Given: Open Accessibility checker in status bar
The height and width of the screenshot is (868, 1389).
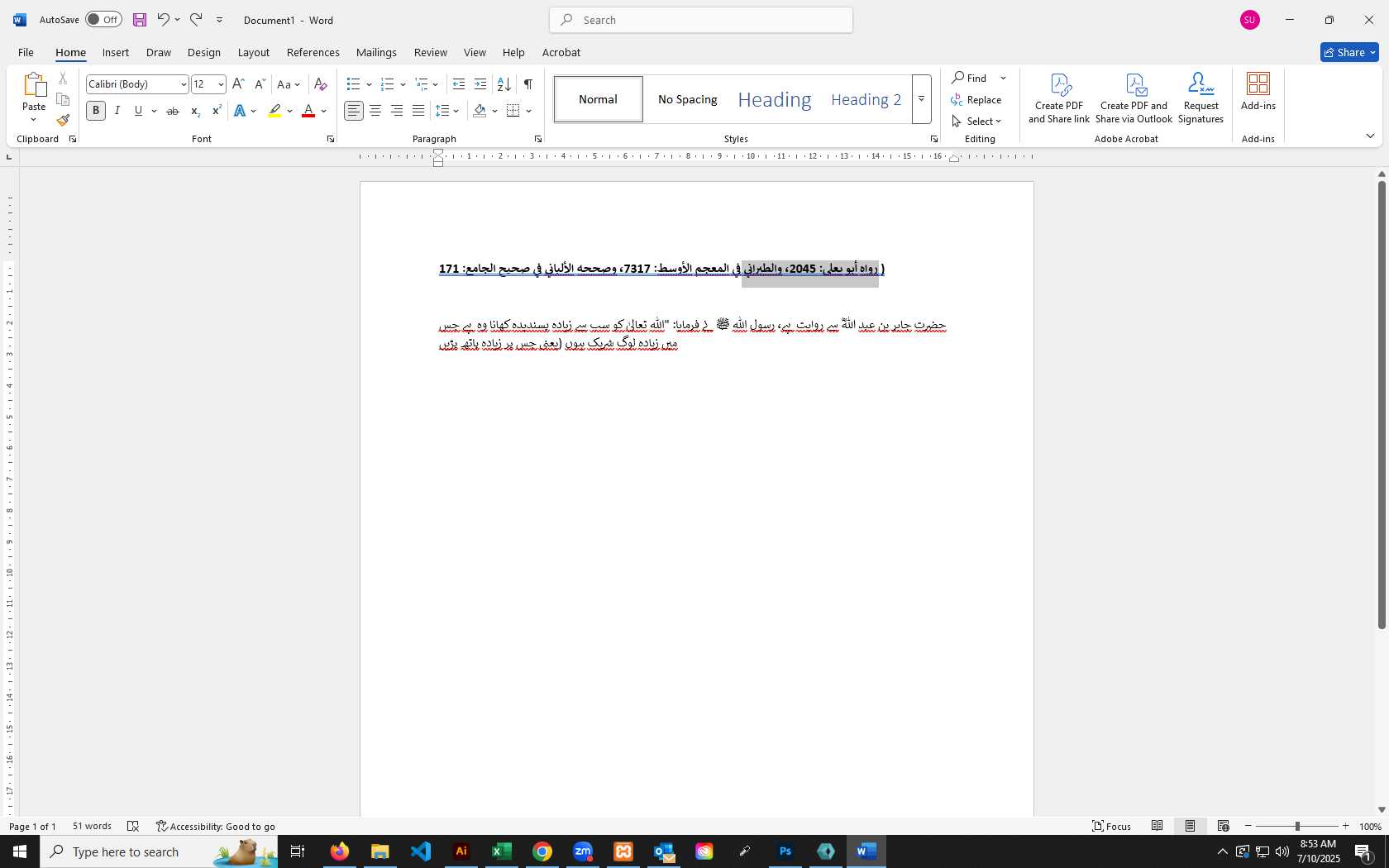Looking at the screenshot, I should click(x=216, y=827).
